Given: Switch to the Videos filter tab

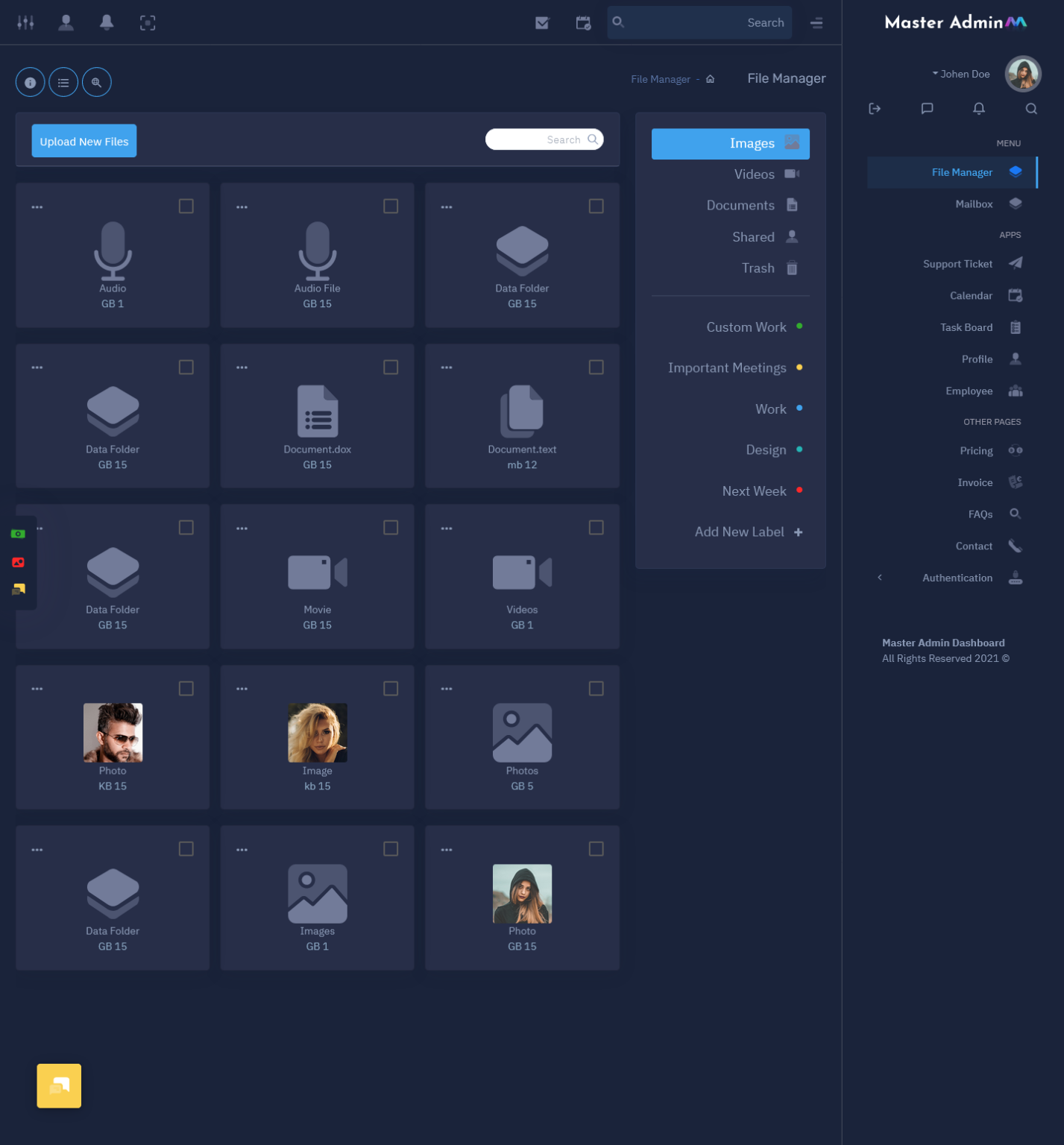Looking at the screenshot, I should (754, 174).
